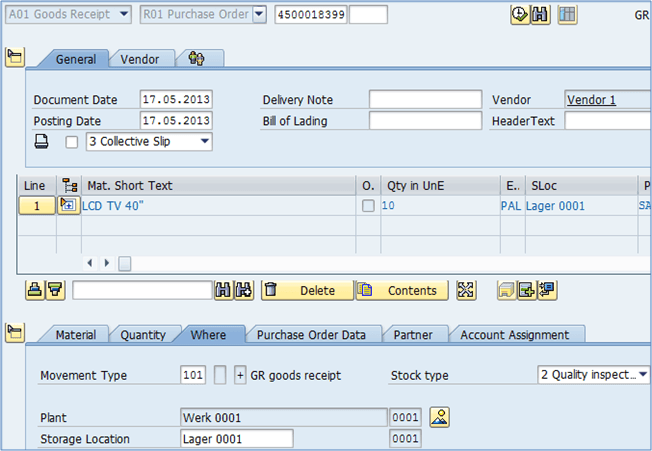Collapse the header data section
652x451 pixels.
[14, 58]
